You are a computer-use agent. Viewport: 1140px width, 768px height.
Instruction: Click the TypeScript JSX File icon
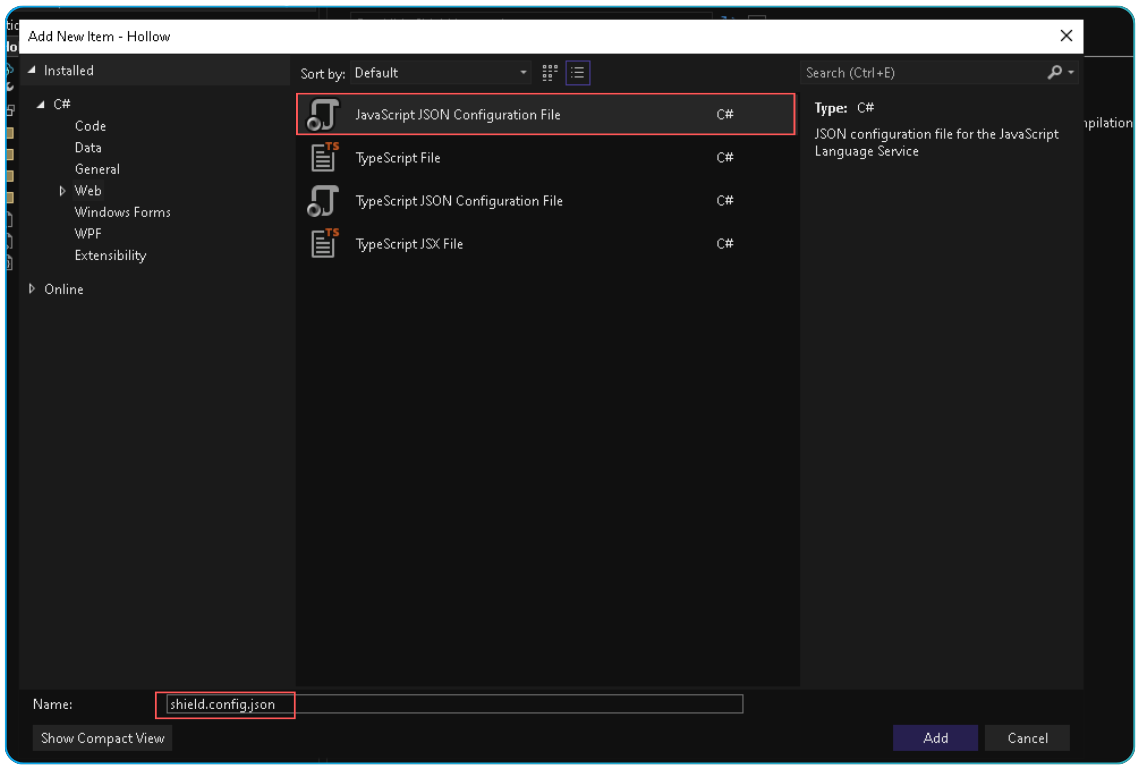coord(322,243)
